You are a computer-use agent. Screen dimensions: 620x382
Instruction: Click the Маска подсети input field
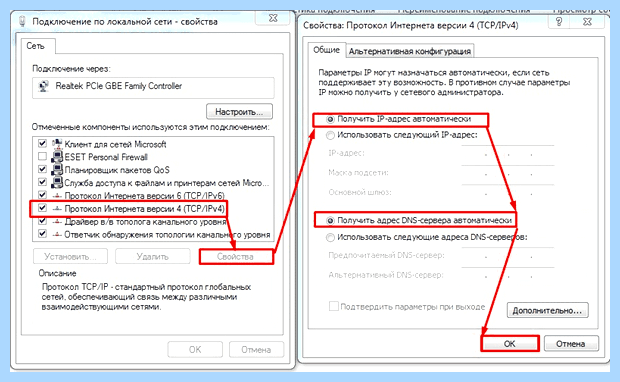(x=508, y=173)
